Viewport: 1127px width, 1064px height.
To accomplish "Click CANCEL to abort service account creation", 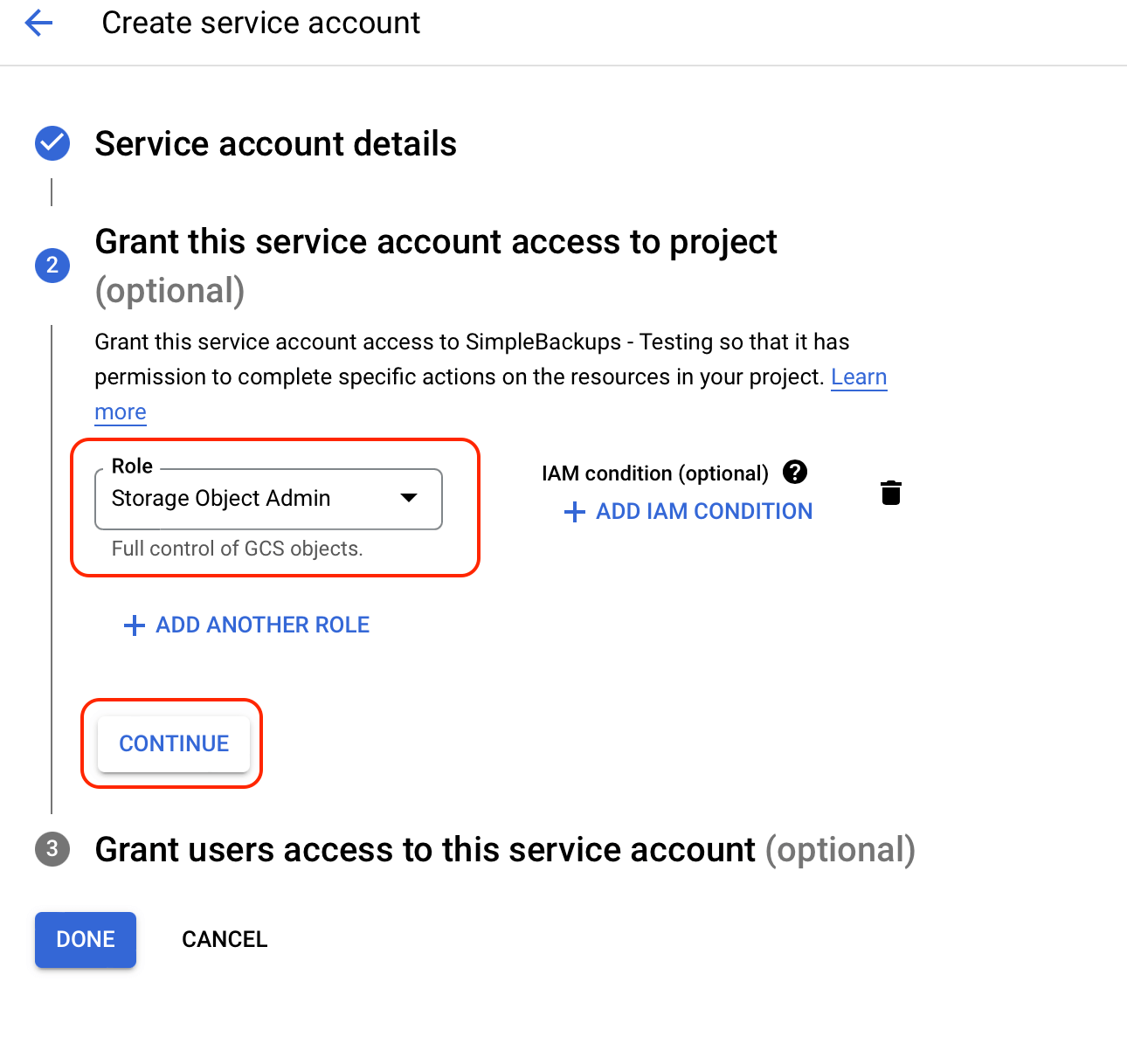I will (x=224, y=939).
